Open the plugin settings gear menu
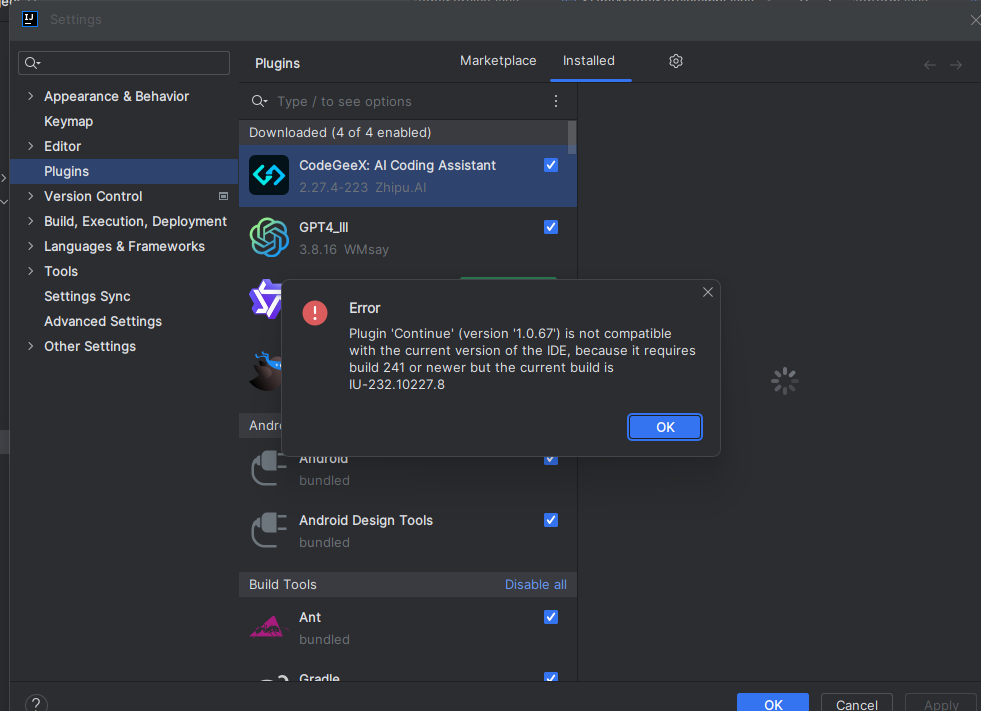The height and width of the screenshot is (711, 981). tap(676, 61)
